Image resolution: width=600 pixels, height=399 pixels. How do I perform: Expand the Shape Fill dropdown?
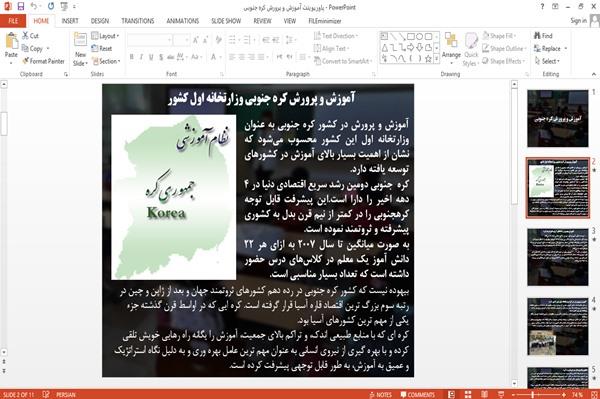click(x=499, y=36)
